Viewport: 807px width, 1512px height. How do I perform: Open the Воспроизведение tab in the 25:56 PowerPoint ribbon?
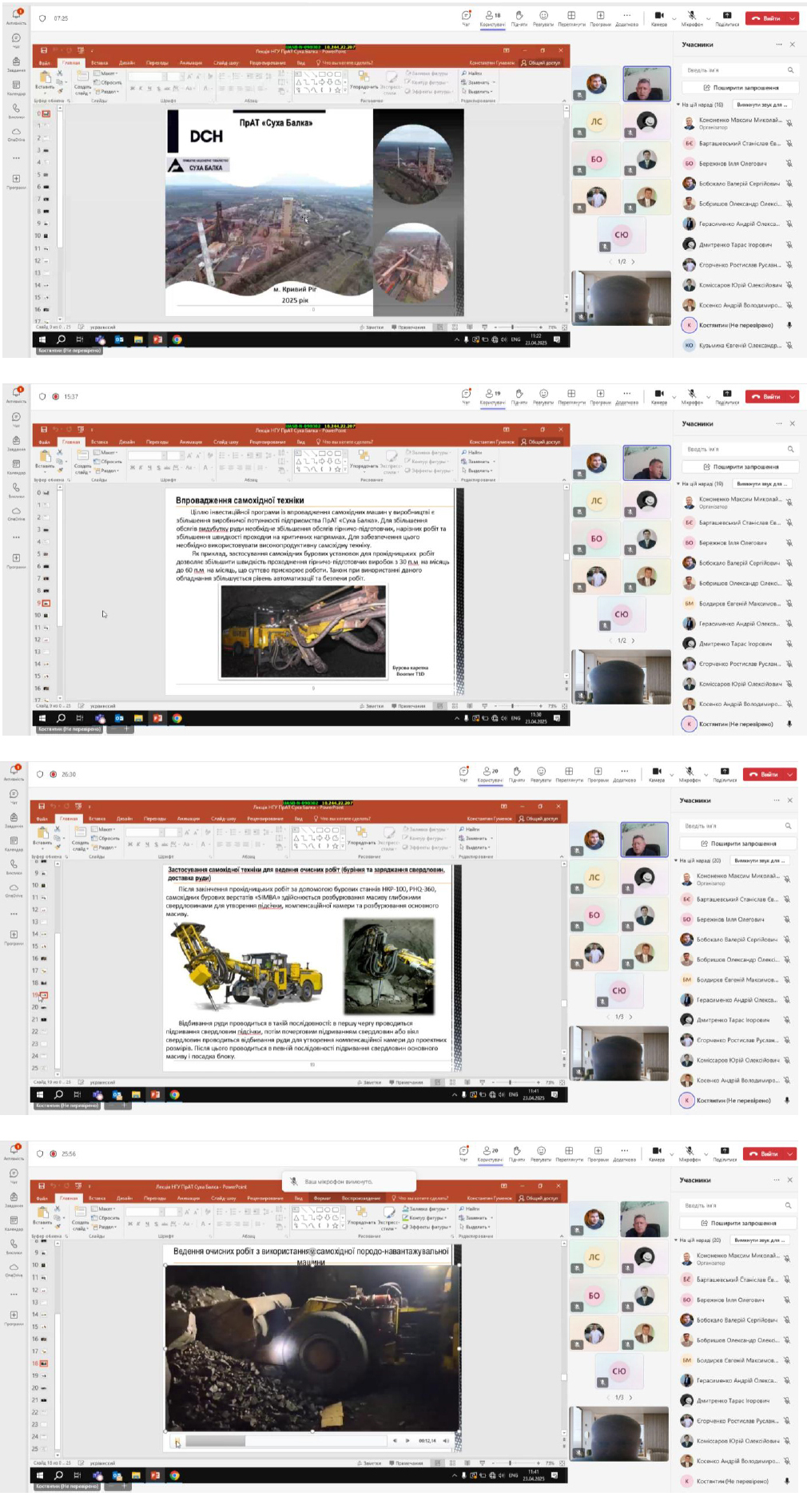pos(360,1198)
